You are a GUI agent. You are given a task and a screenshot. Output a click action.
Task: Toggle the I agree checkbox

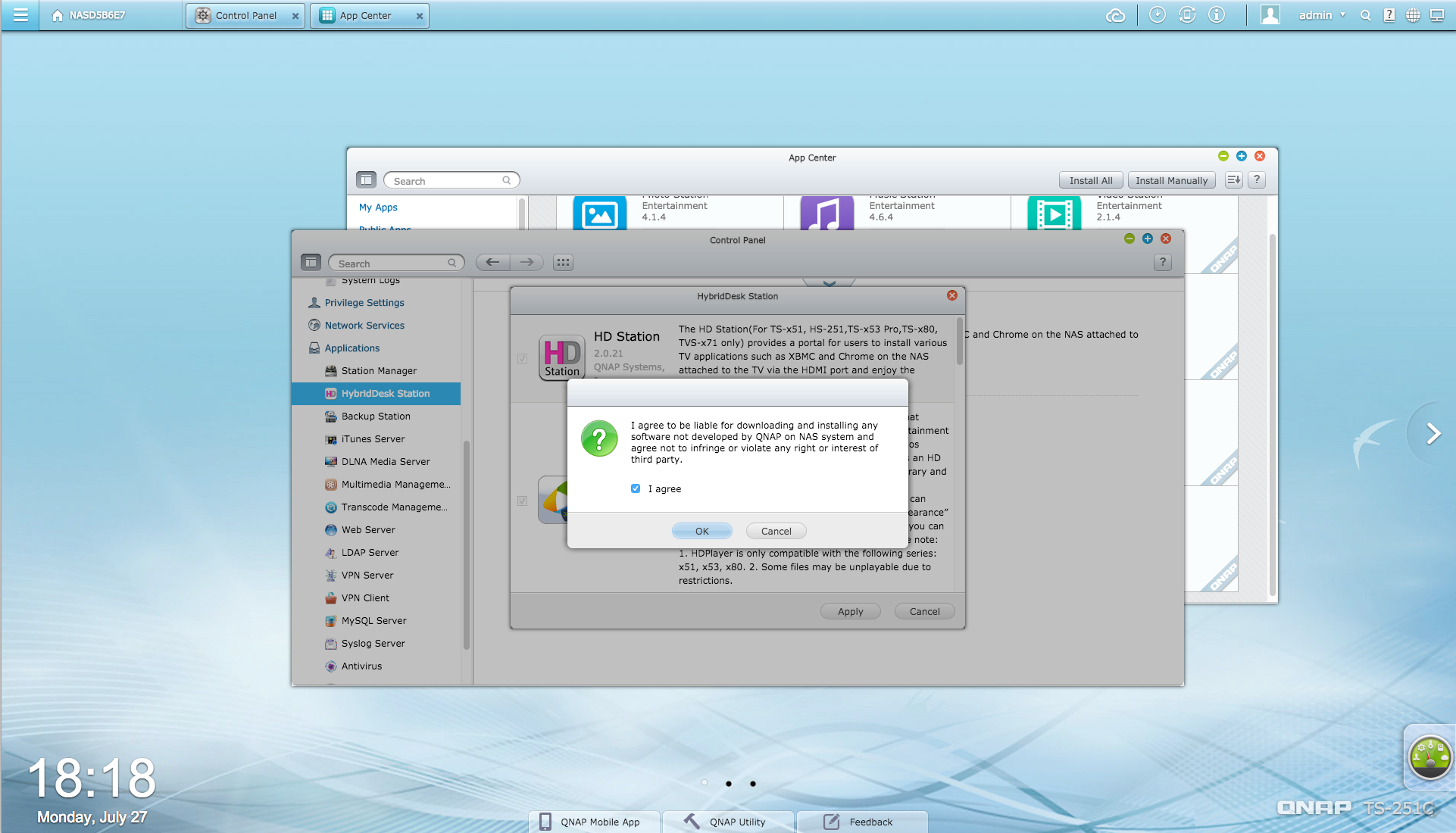(x=636, y=488)
